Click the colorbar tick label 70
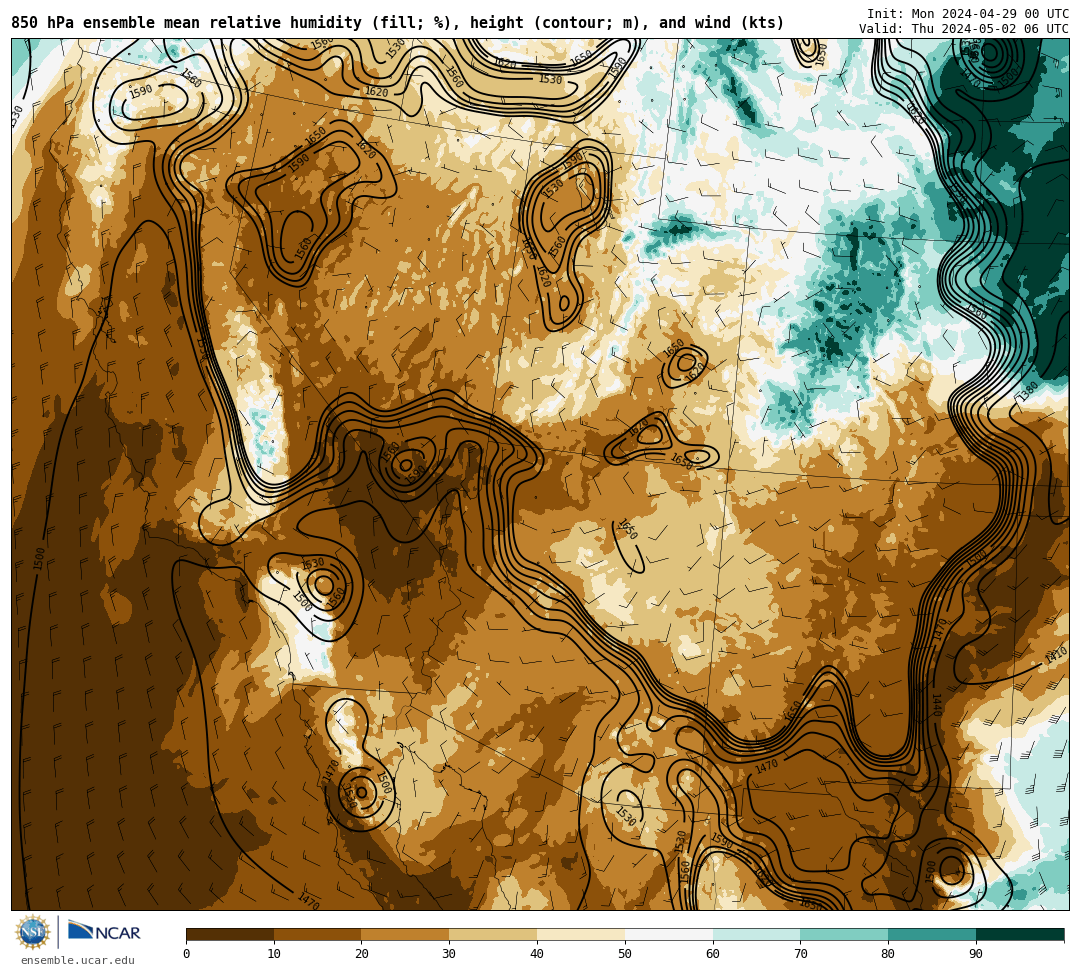The height and width of the screenshot is (973, 1080). pyautogui.click(x=801, y=954)
